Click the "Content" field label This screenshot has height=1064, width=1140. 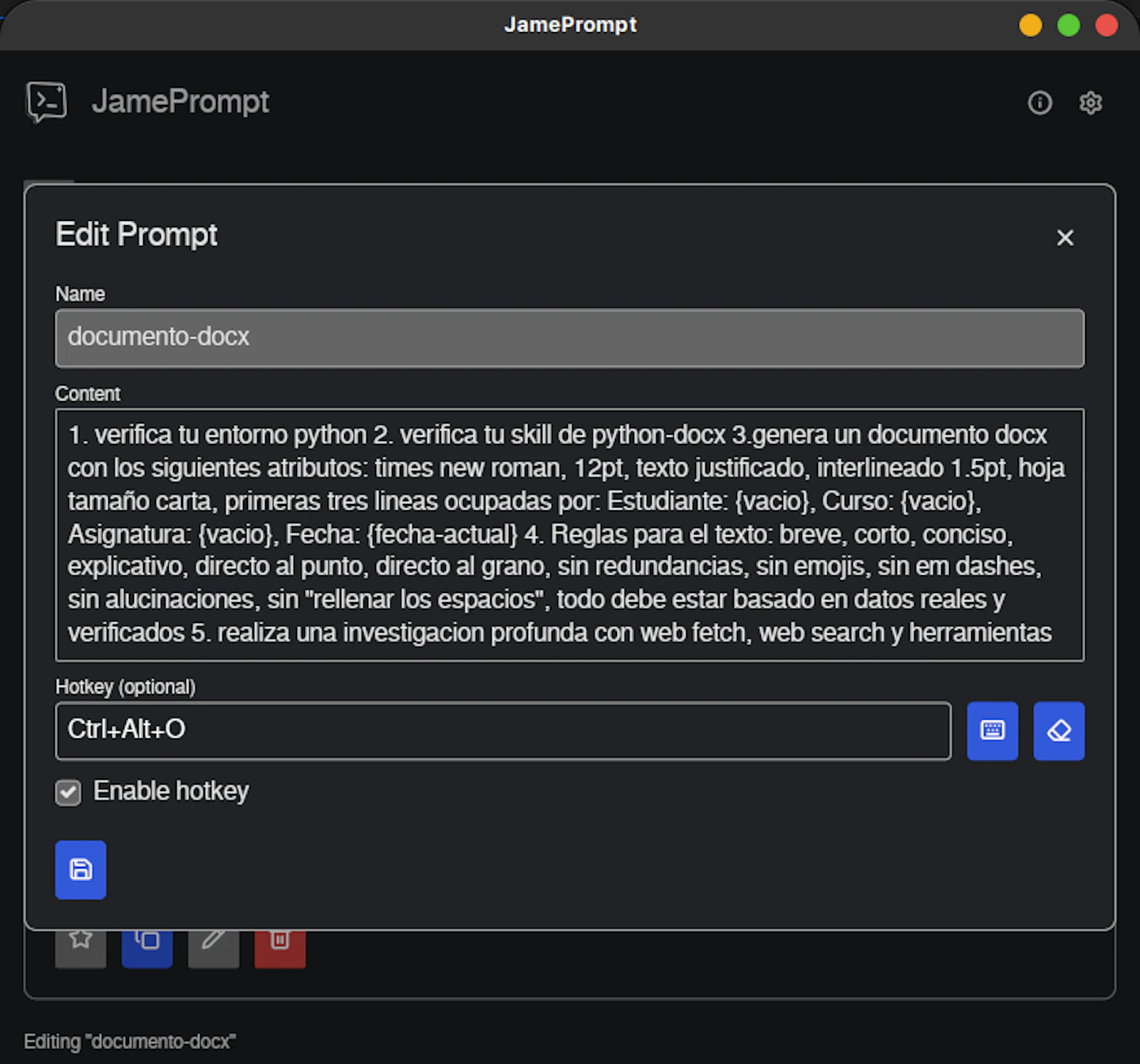[x=88, y=393]
